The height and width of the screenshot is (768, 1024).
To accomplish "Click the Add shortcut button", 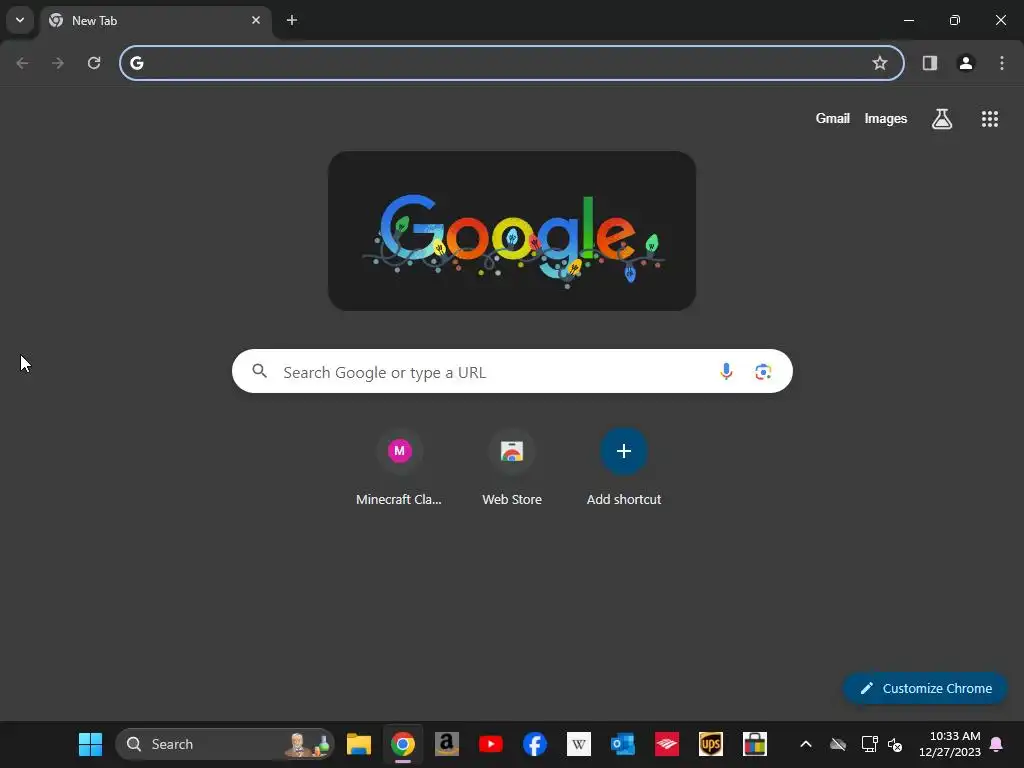I will click(x=624, y=468).
